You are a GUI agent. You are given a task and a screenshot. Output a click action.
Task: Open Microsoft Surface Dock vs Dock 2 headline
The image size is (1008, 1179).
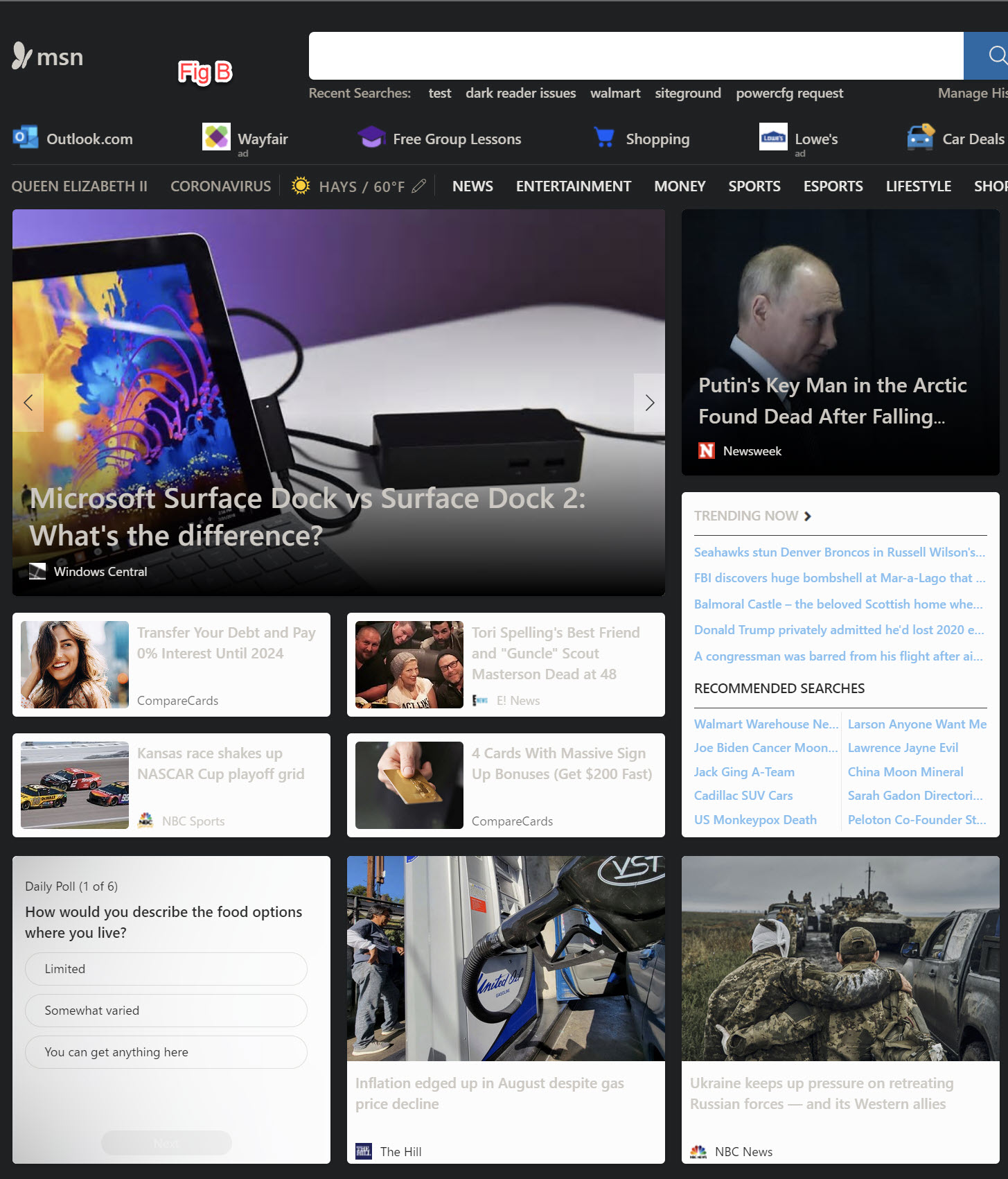pos(308,516)
